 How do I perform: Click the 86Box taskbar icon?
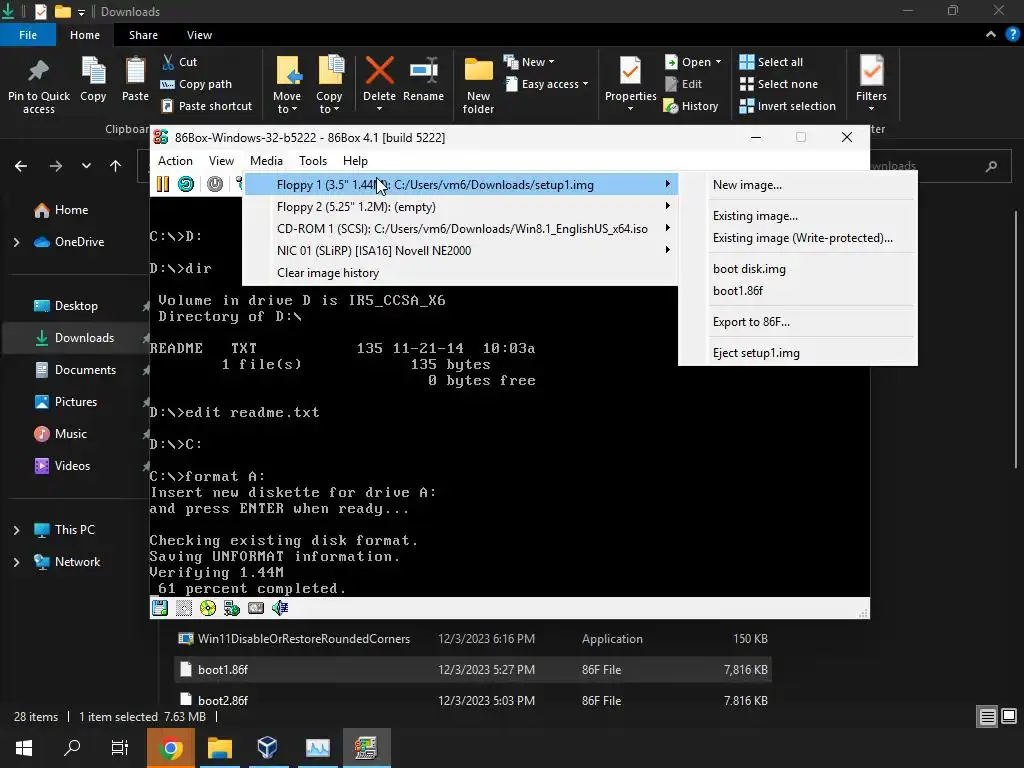tap(366, 748)
